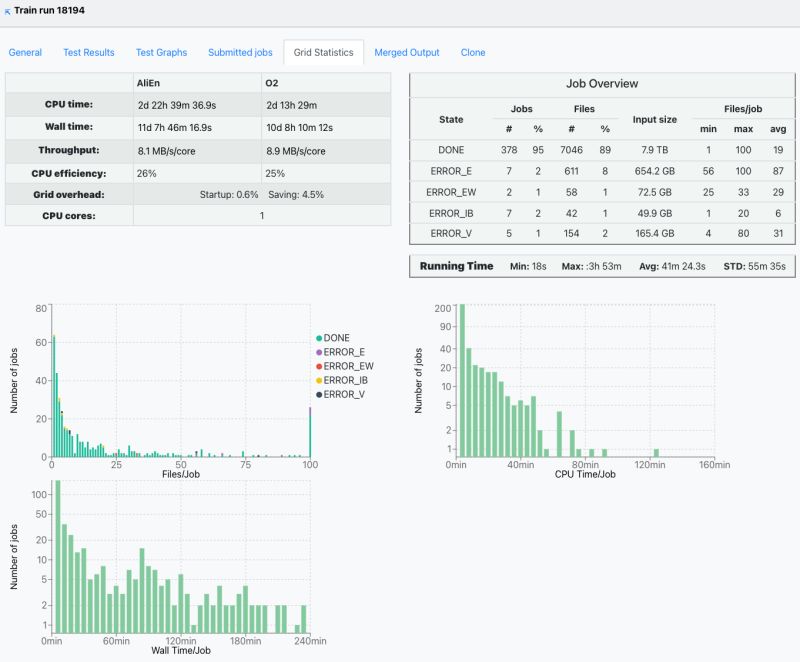Click the Files/Job axis label
Image resolution: width=800 pixels, height=662 pixels.
tap(181, 474)
